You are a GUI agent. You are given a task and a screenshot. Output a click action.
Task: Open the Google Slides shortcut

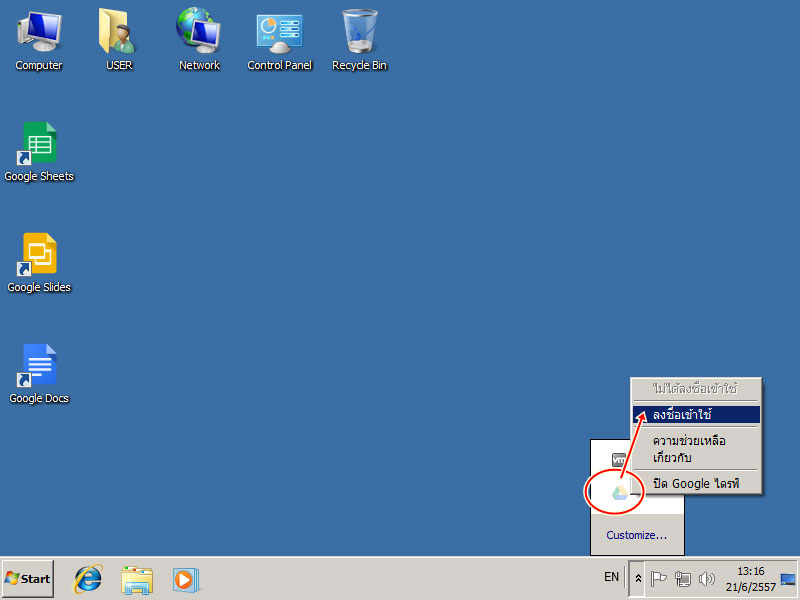(39, 263)
